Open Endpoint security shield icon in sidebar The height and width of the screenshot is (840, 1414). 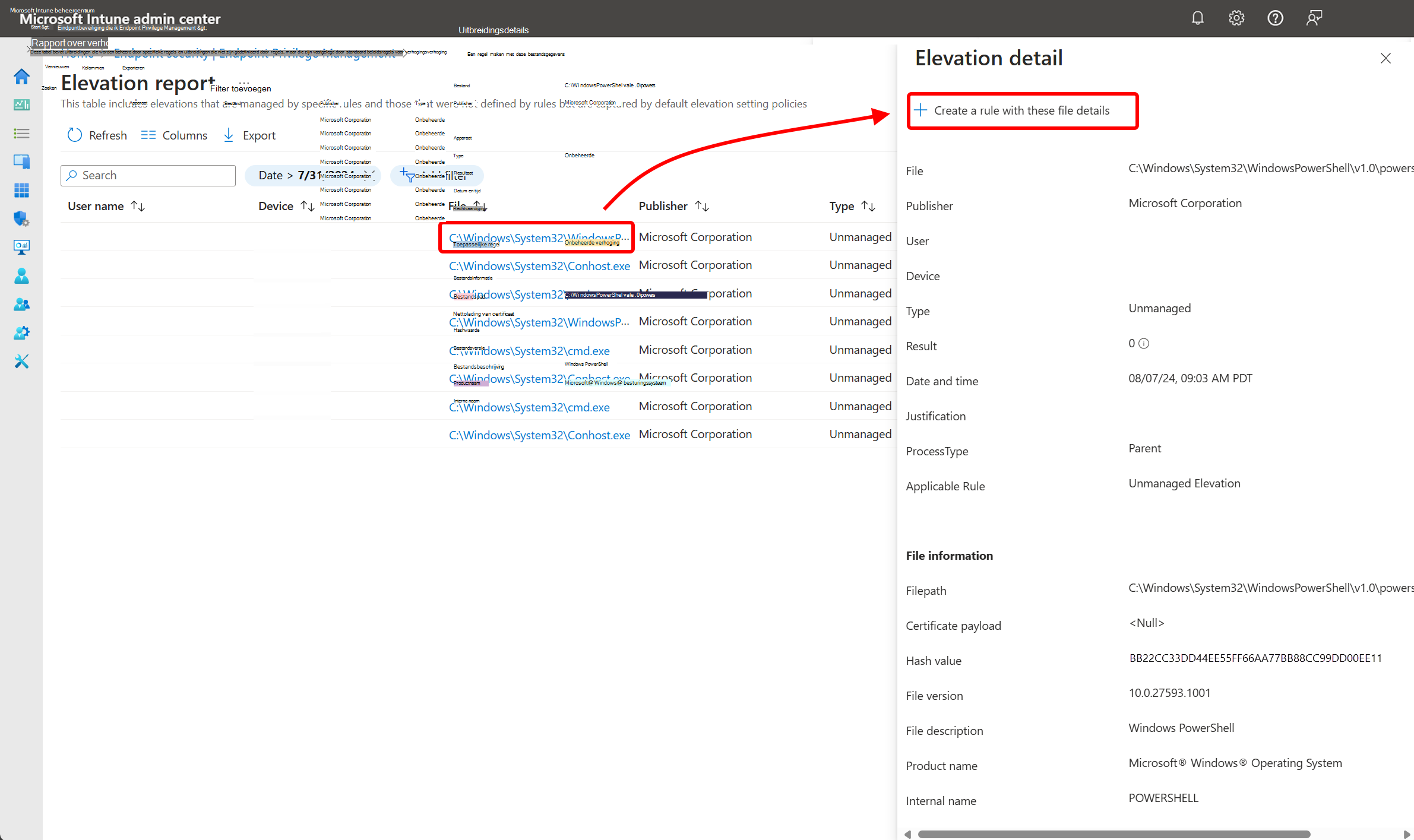[21, 218]
